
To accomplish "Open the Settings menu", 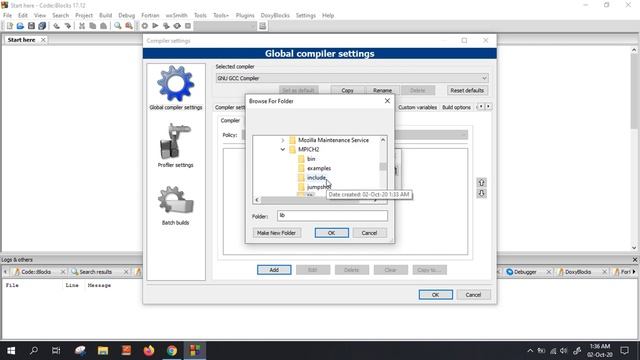I will (x=306, y=15).
